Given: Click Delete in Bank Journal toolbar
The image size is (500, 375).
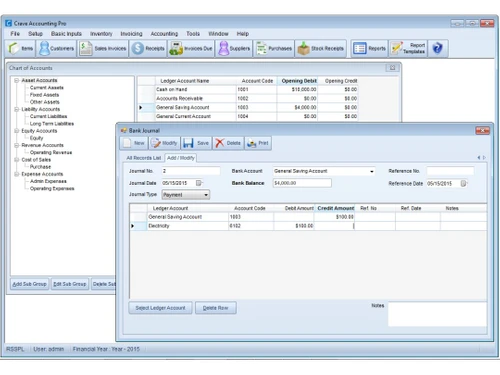Looking at the screenshot, I should 228,143.
